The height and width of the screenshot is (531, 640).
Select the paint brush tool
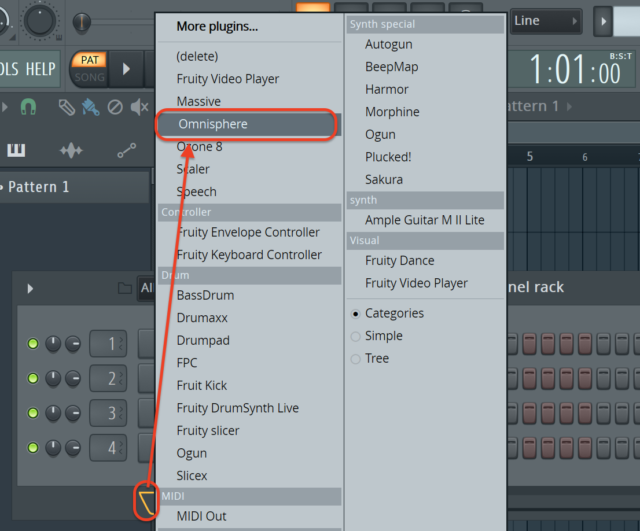pos(90,106)
